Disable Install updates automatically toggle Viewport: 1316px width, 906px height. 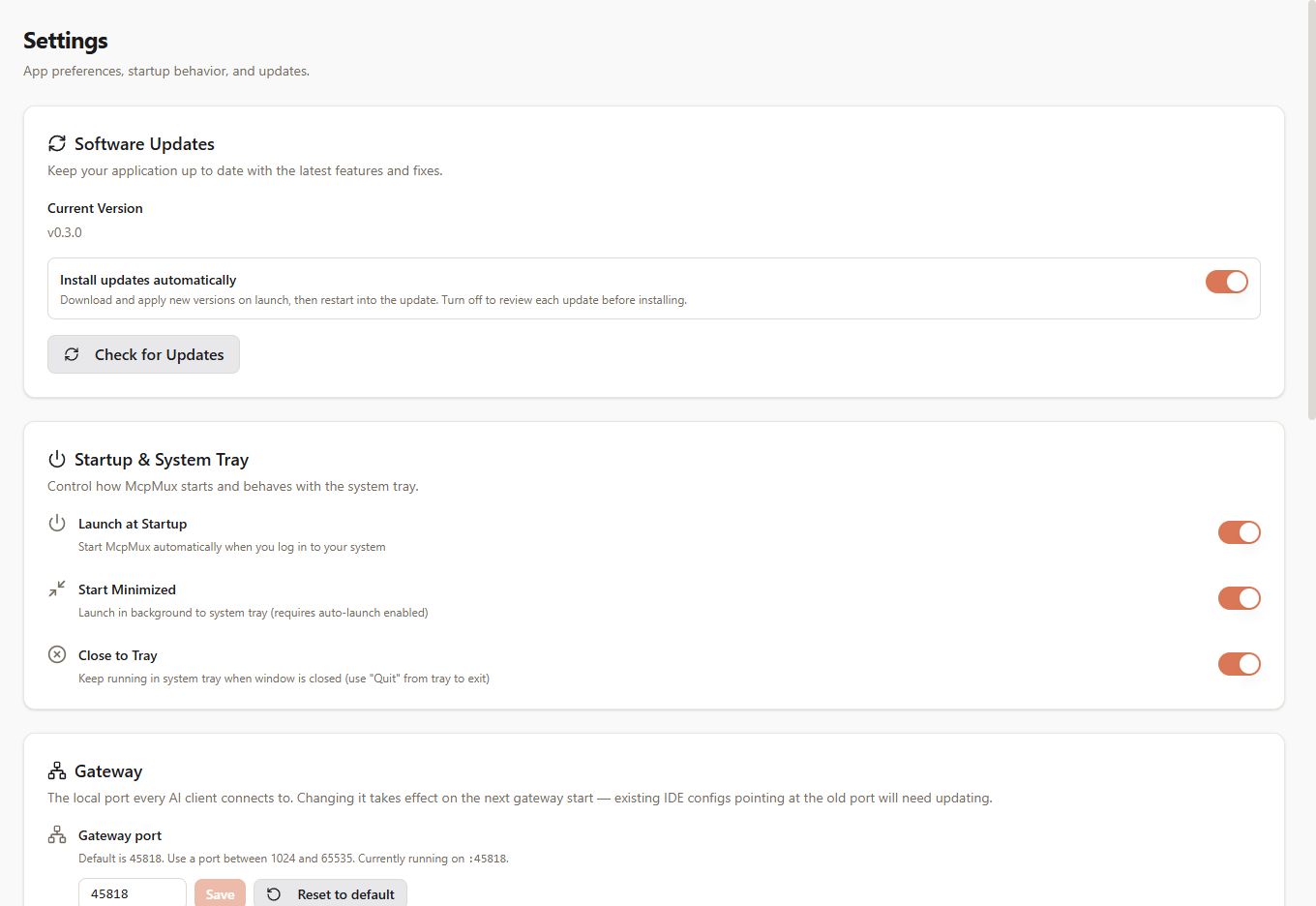(x=1227, y=282)
